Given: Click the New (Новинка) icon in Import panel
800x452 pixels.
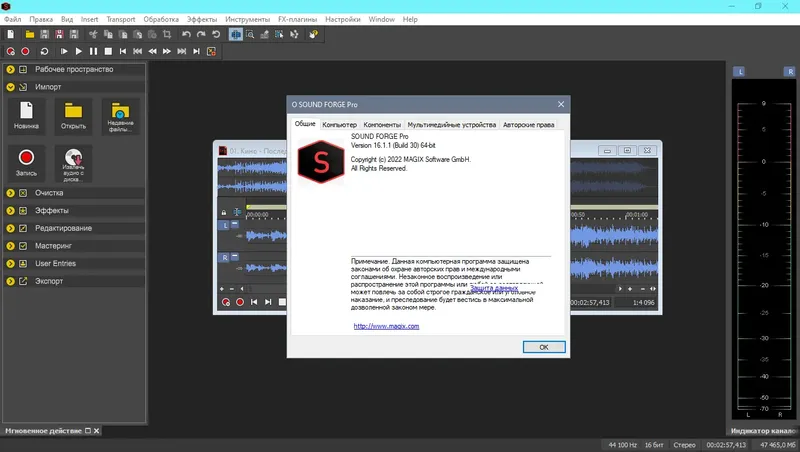Looking at the screenshot, I should pos(27,116).
